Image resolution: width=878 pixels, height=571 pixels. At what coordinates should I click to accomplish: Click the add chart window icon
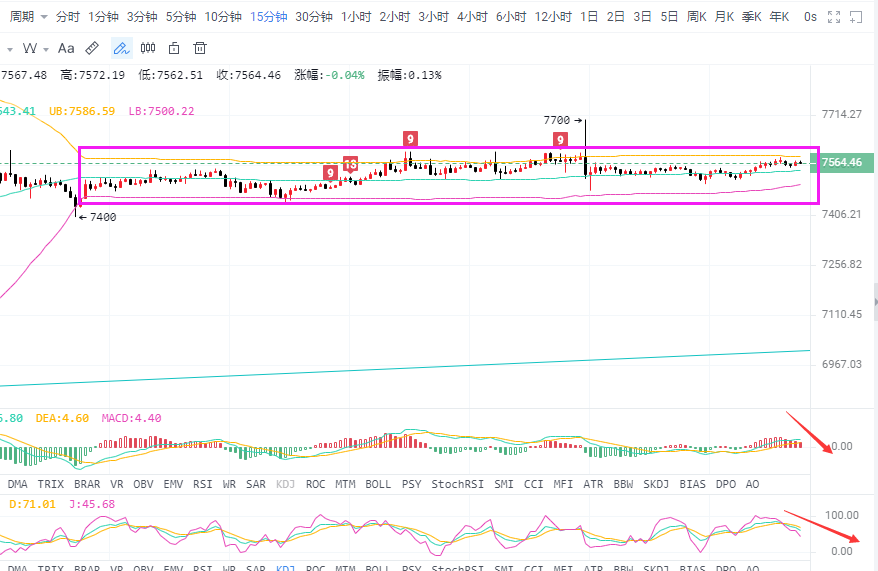click(x=856, y=17)
